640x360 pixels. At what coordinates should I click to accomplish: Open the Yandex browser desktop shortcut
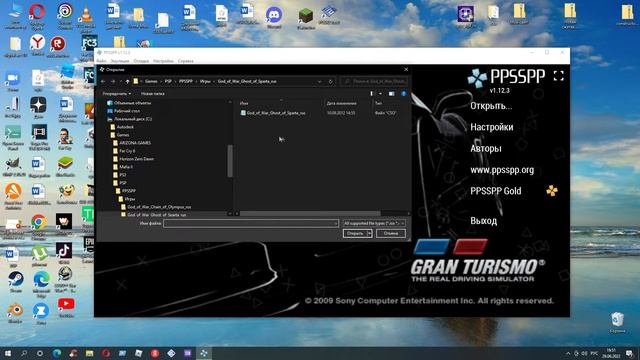point(37,42)
